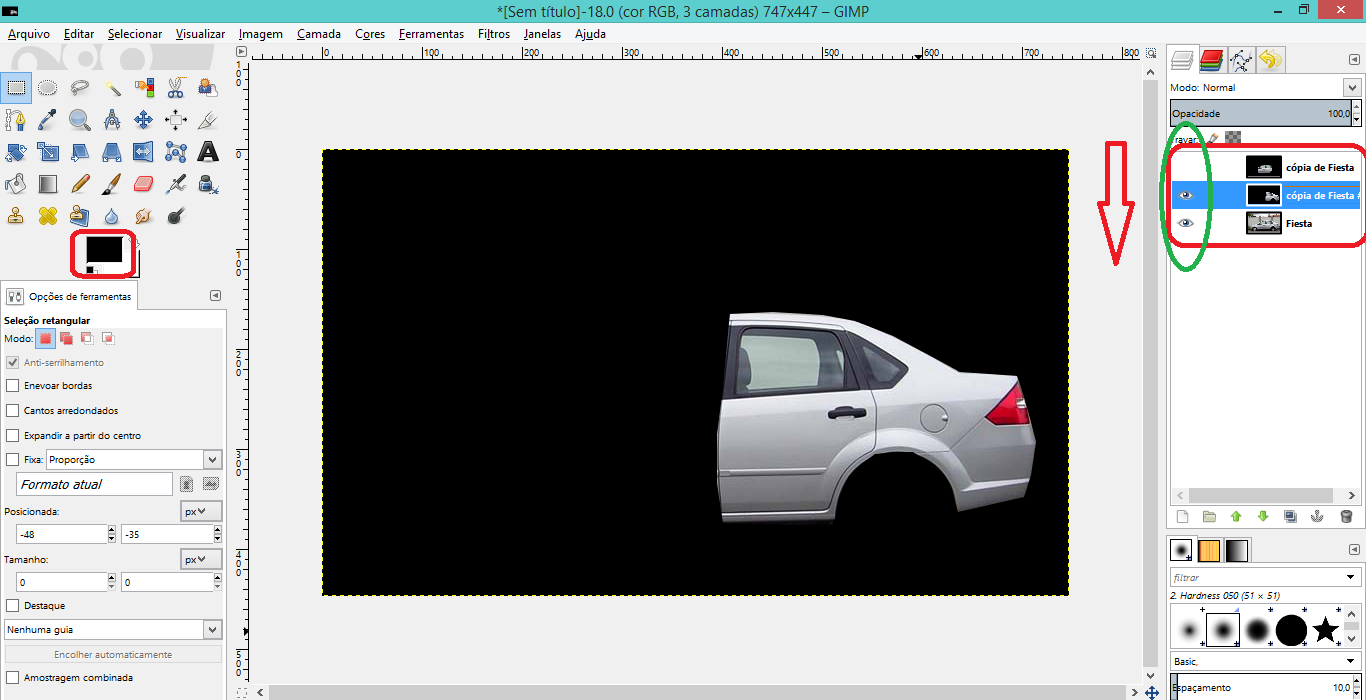Open the layer Modo dropdown
The height and width of the screenshot is (700, 1366).
click(x=1352, y=88)
